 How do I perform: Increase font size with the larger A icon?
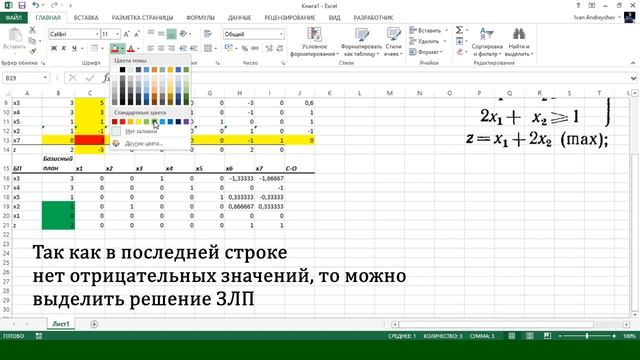tap(127, 34)
